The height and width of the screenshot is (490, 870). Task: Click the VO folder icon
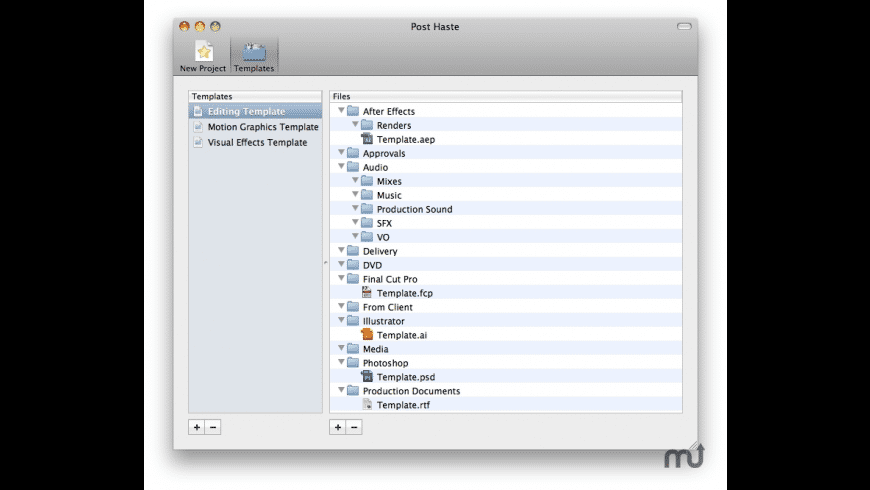[367, 236]
